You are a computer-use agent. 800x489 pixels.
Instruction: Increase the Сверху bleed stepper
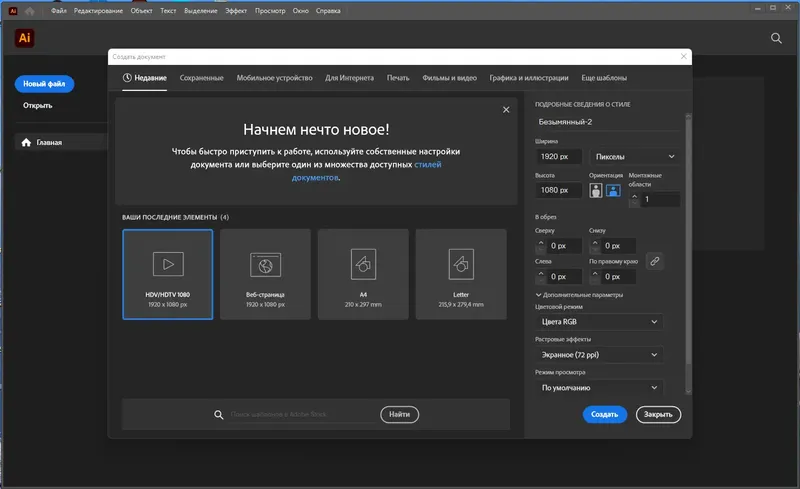click(x=541, y=242)
